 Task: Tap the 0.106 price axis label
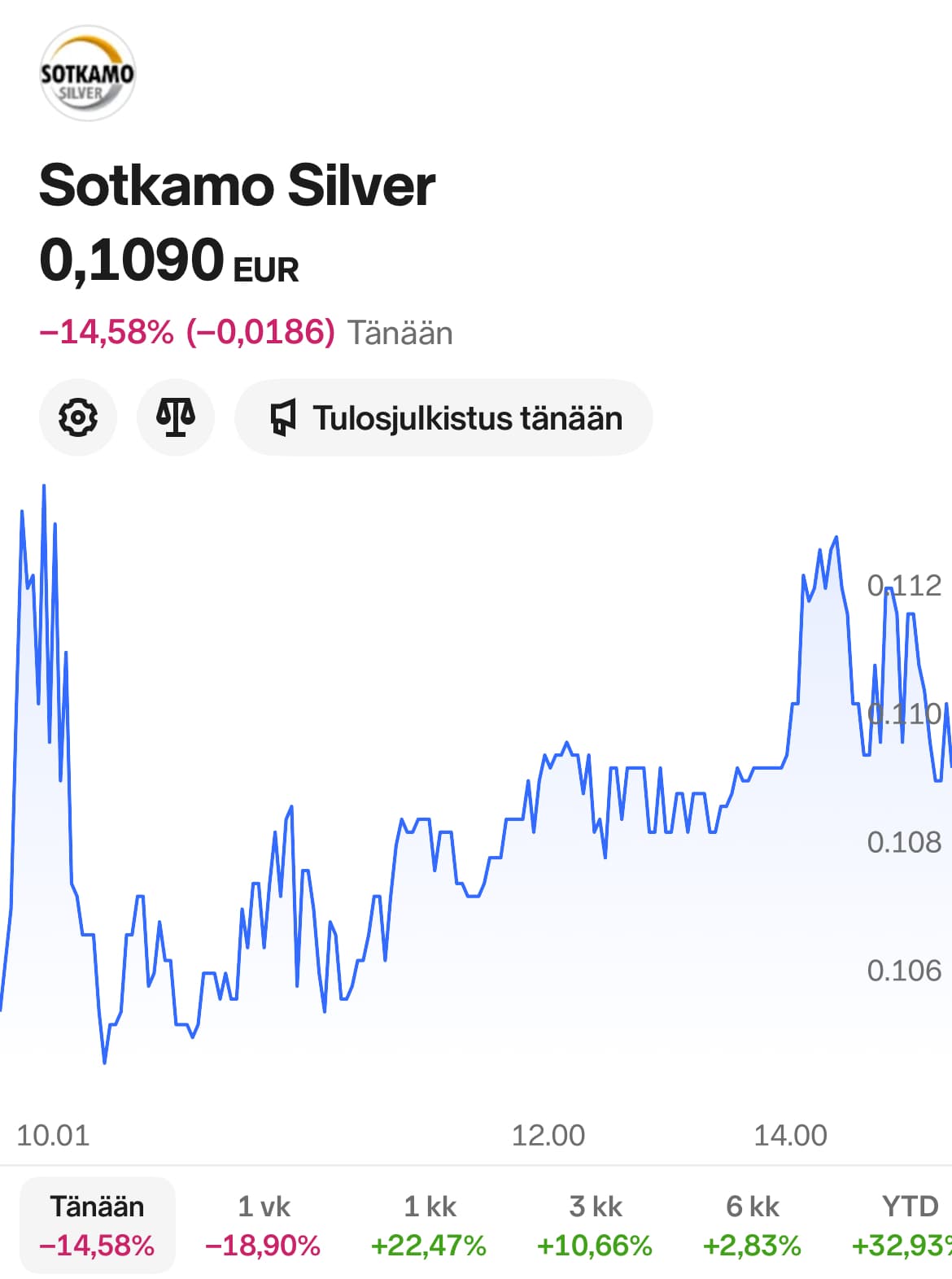(904, 971)
